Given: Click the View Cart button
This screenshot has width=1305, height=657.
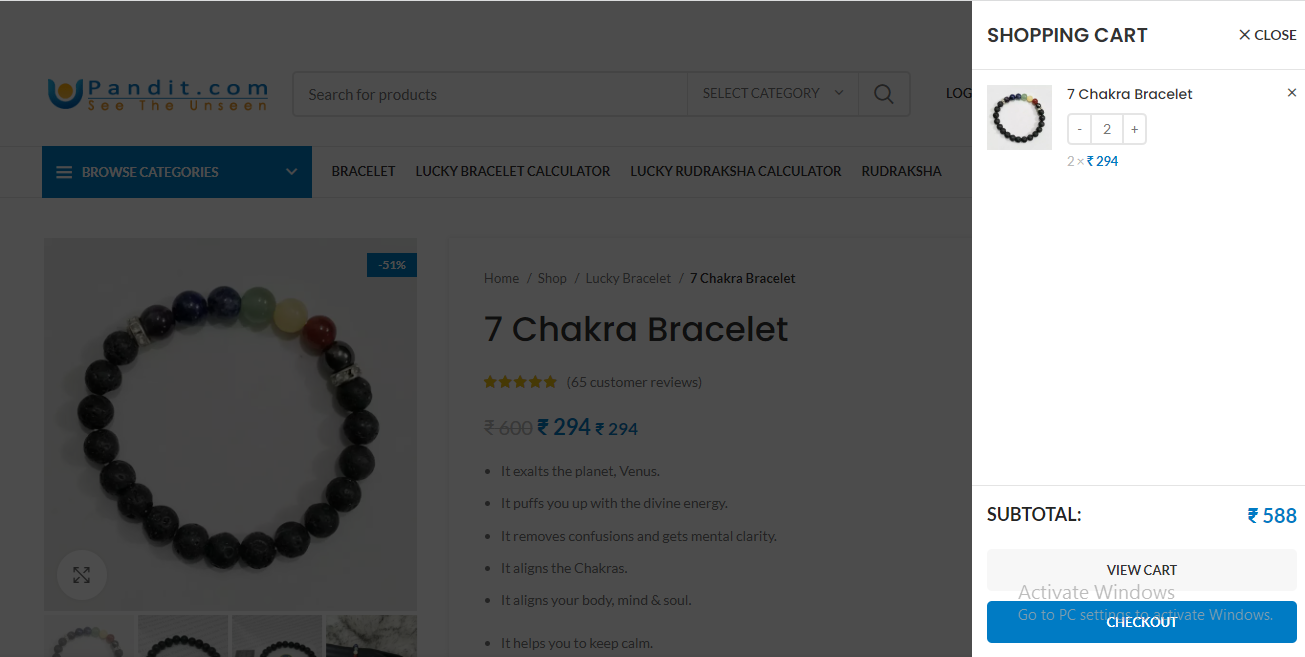Looking at the screenshot, I should [x=1142, y=570].
